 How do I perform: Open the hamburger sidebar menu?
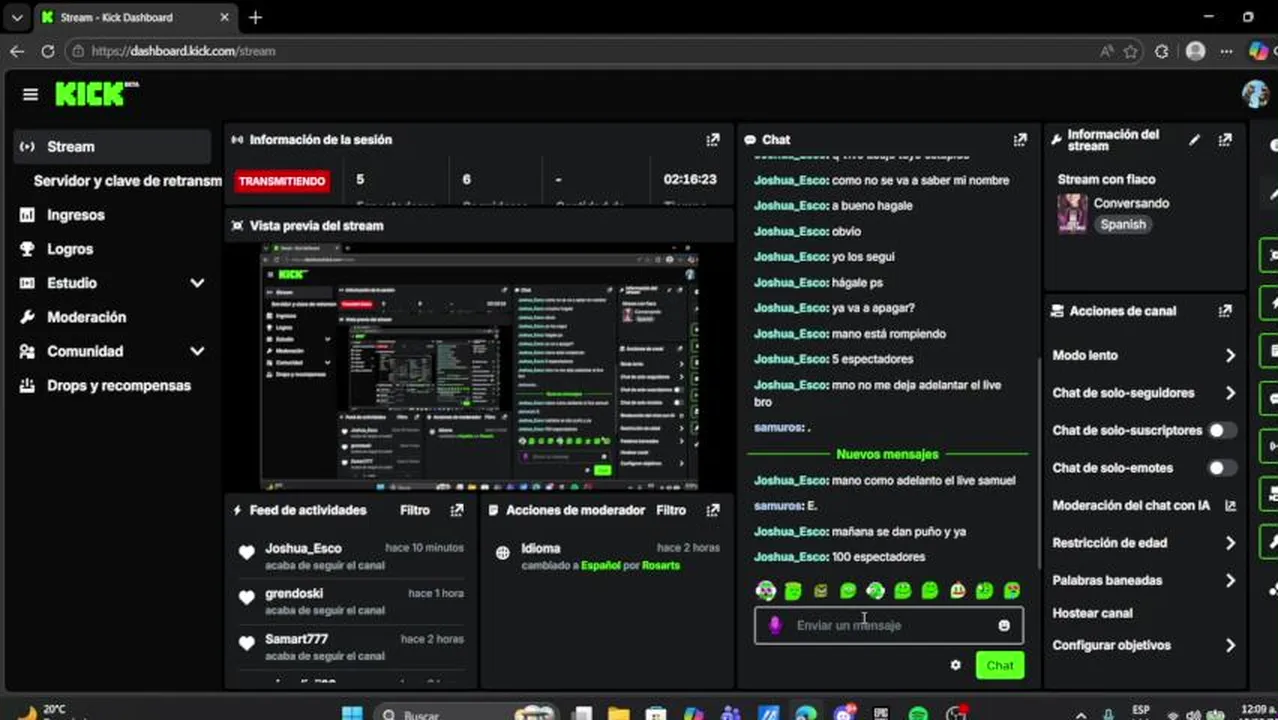[x=30, y=94]
